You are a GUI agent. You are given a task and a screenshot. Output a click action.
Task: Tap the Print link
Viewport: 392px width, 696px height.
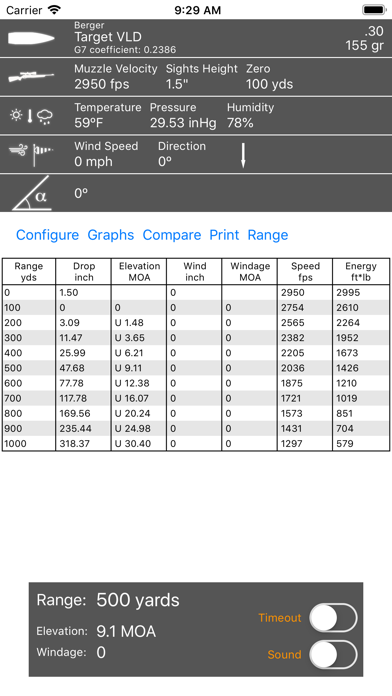tap(224, 235)
